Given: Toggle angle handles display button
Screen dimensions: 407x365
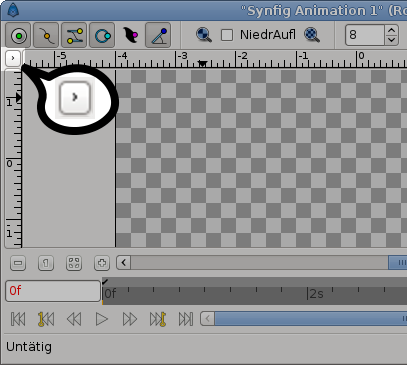Looking at the screenshot, I should tap(158, 35).
